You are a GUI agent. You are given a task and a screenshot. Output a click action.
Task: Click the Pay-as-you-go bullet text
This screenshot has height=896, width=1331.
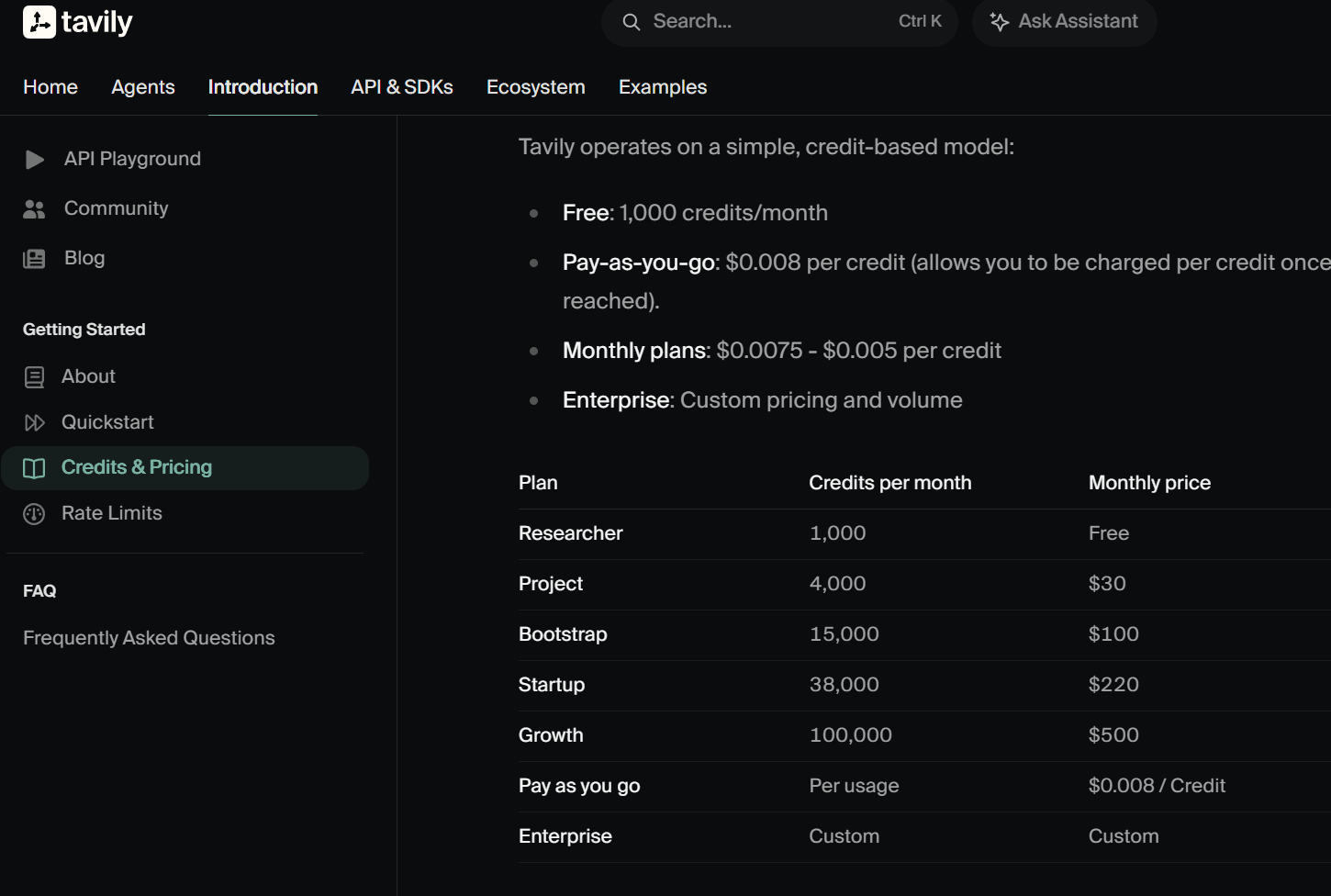tap(946, 282)
